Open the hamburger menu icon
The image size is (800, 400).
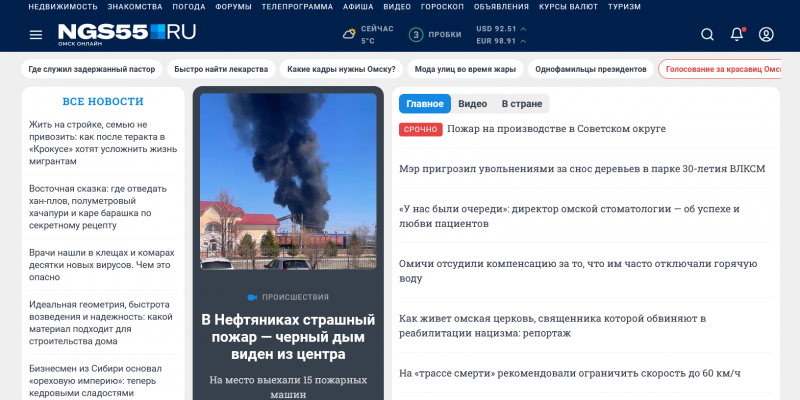(x=36, y=35)
